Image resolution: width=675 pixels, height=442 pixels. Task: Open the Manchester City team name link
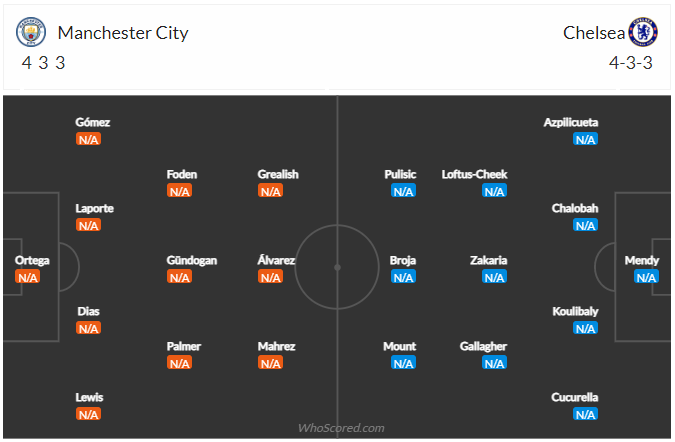coord(123,33)
